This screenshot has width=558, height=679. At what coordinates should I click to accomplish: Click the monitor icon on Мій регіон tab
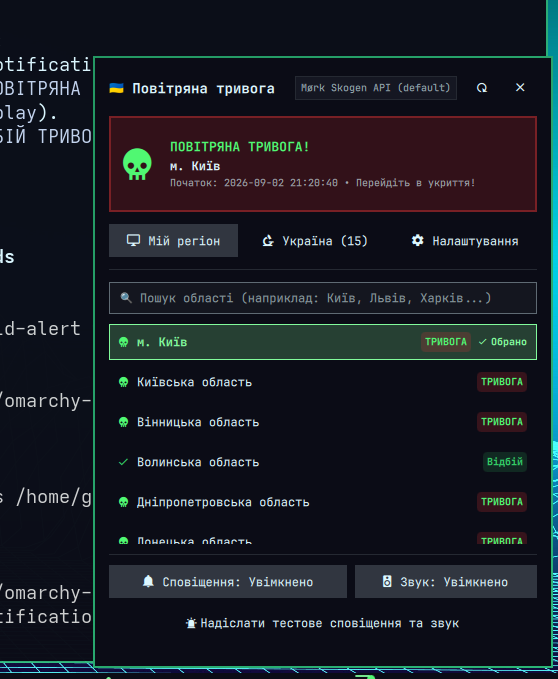133,240
